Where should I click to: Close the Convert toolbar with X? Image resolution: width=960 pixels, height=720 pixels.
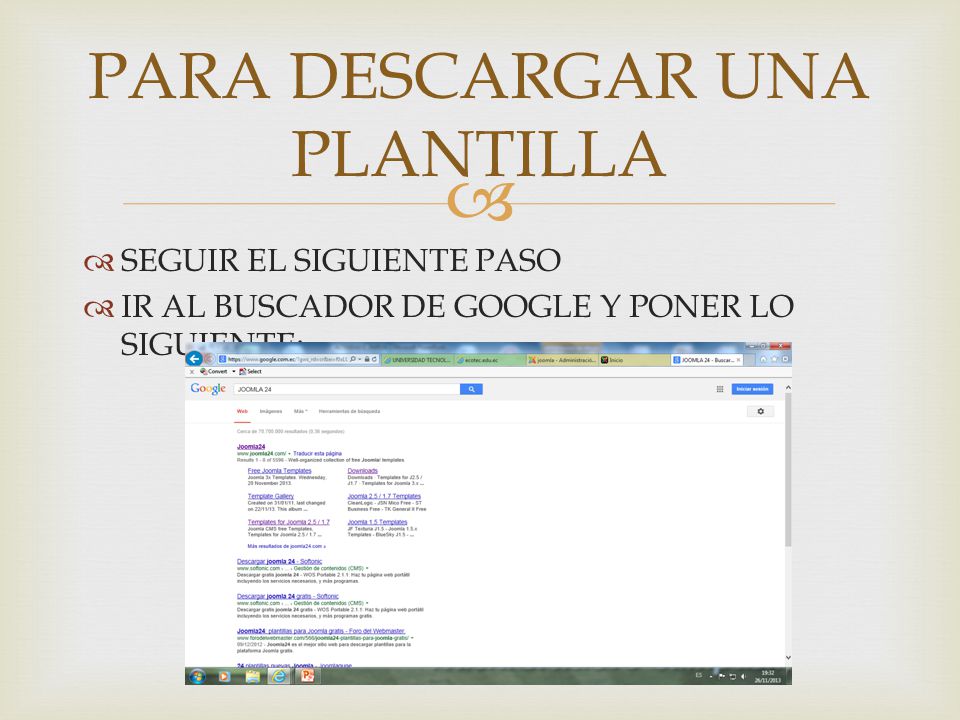192,372
